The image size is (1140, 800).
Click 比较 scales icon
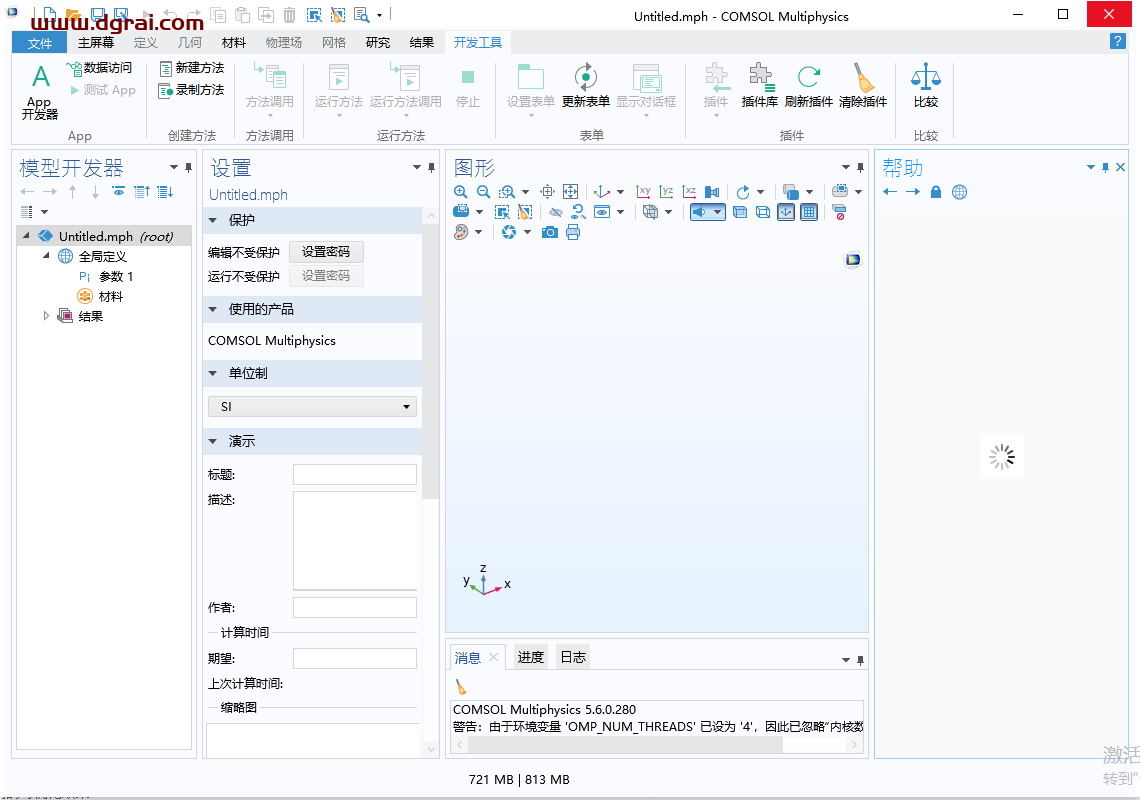[926, 86]
